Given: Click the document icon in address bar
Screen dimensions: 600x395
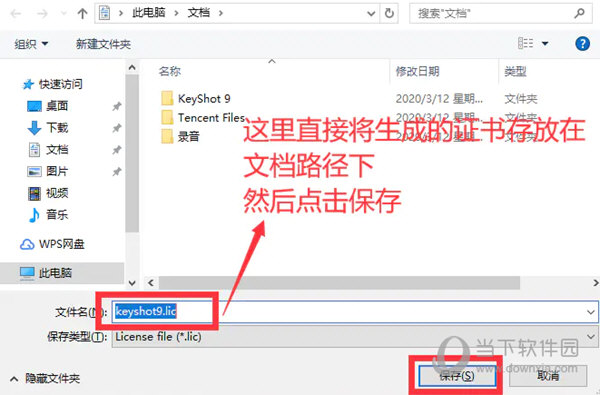Looking at the screenshot, I should pos(104,13).
